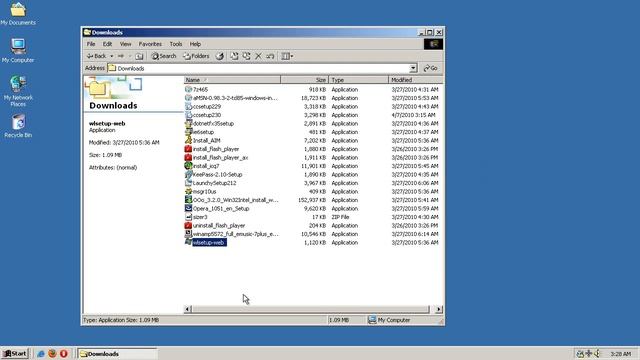Sort by the Type column header
Viewport: 640px width, 360px height.
358,80
